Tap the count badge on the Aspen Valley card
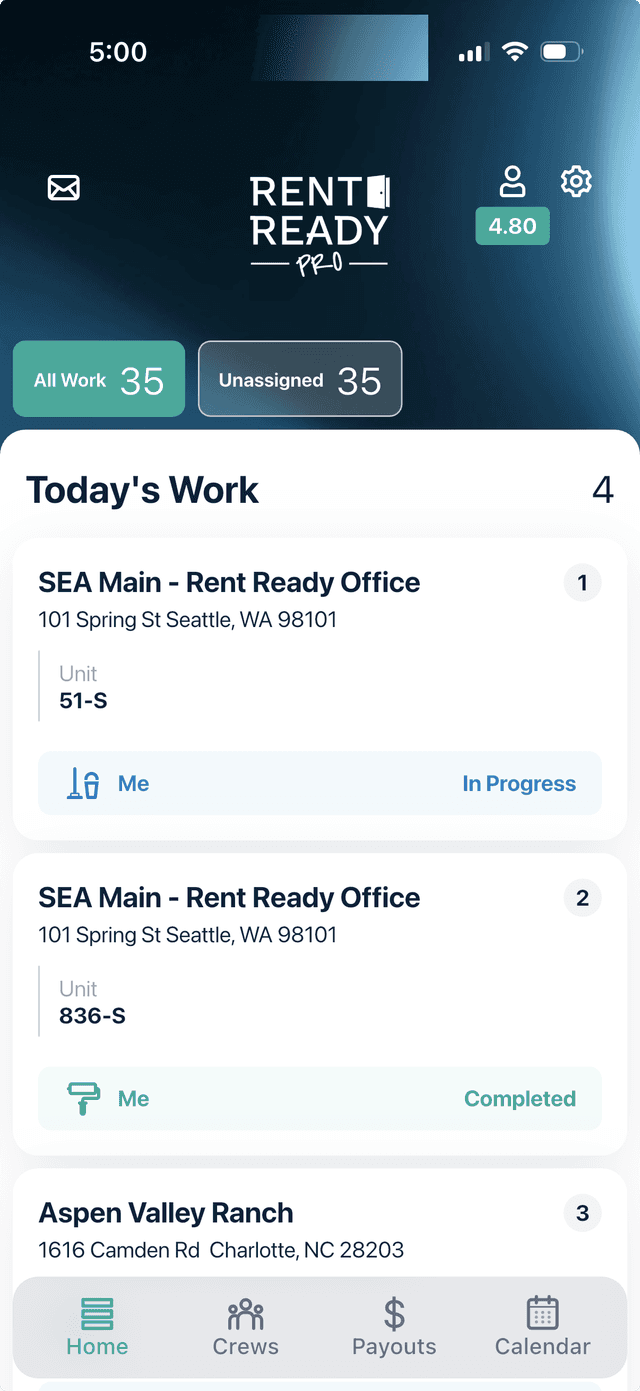The image size is (640, 1391). (x=582, y=1213)
